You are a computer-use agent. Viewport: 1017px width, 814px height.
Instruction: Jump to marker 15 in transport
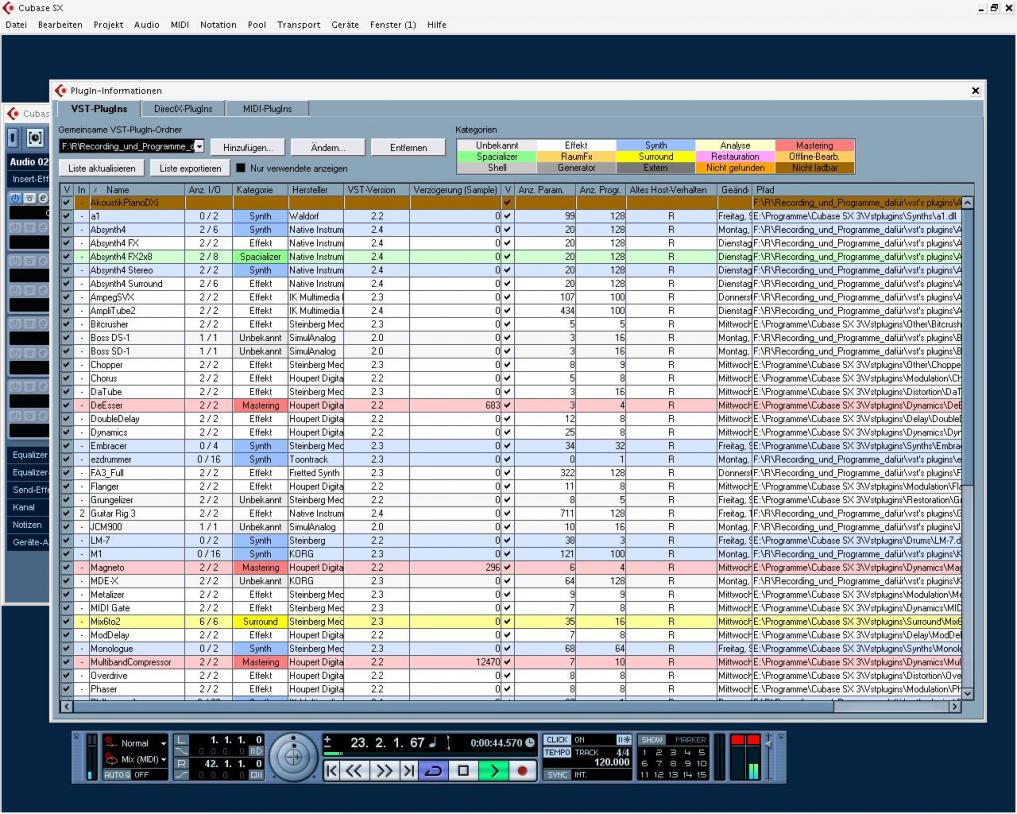click(x=701, y=775)
